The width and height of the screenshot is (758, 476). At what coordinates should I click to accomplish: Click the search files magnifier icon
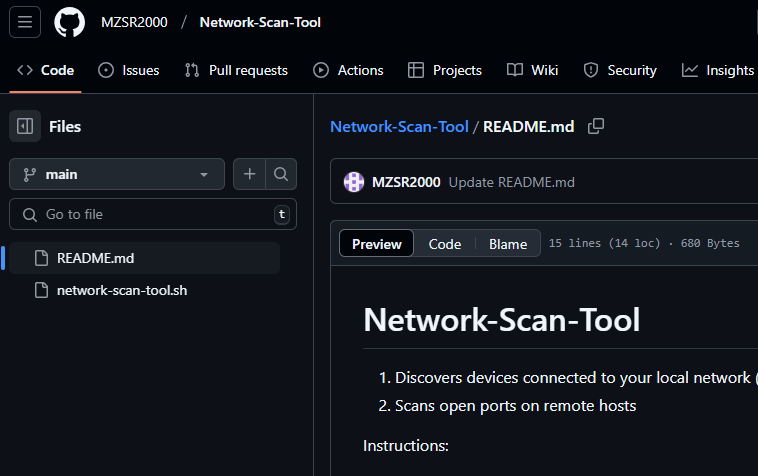[x=281, y=174]
